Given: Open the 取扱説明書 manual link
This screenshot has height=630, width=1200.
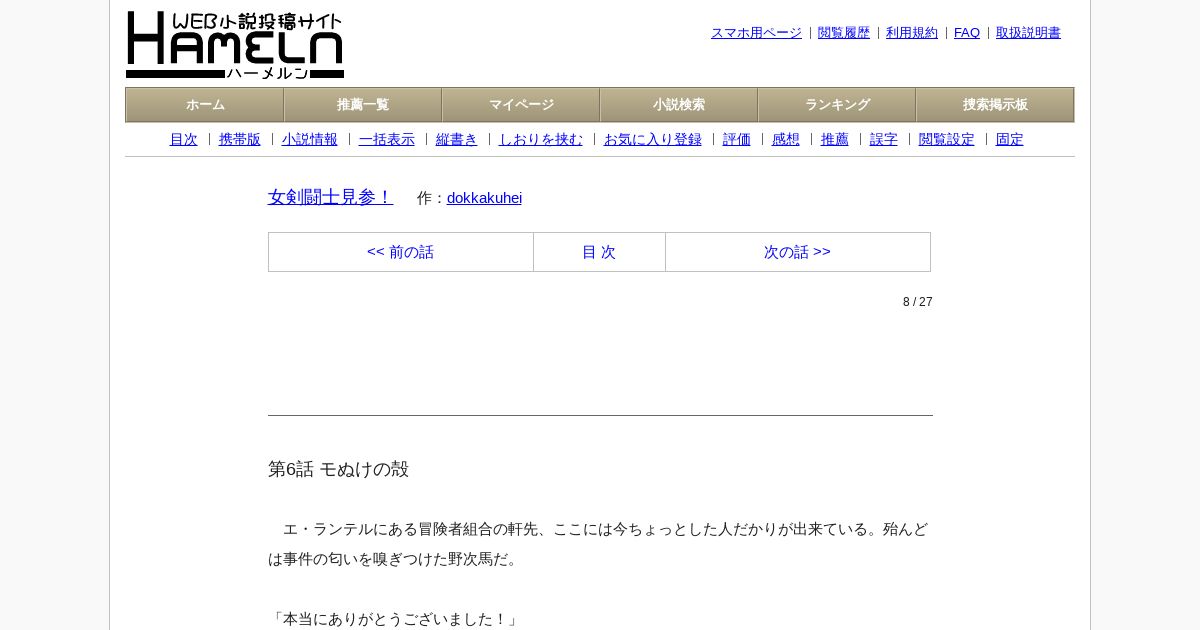Looking at the screenshot, I should (1028, 33).
